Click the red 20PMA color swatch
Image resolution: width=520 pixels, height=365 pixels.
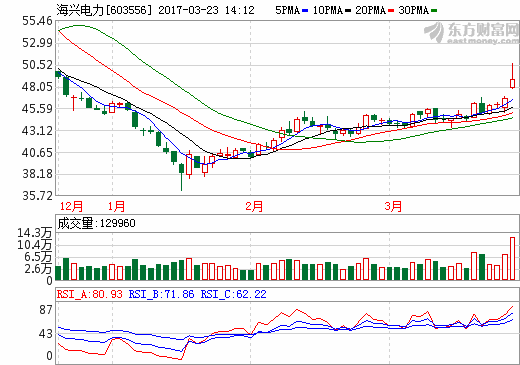[391, 11]
